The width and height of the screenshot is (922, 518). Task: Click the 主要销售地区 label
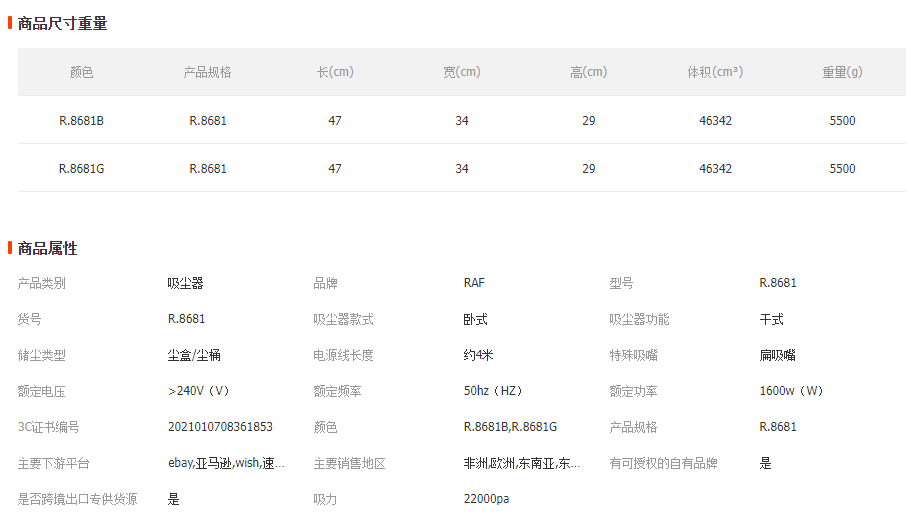point(349,463)
